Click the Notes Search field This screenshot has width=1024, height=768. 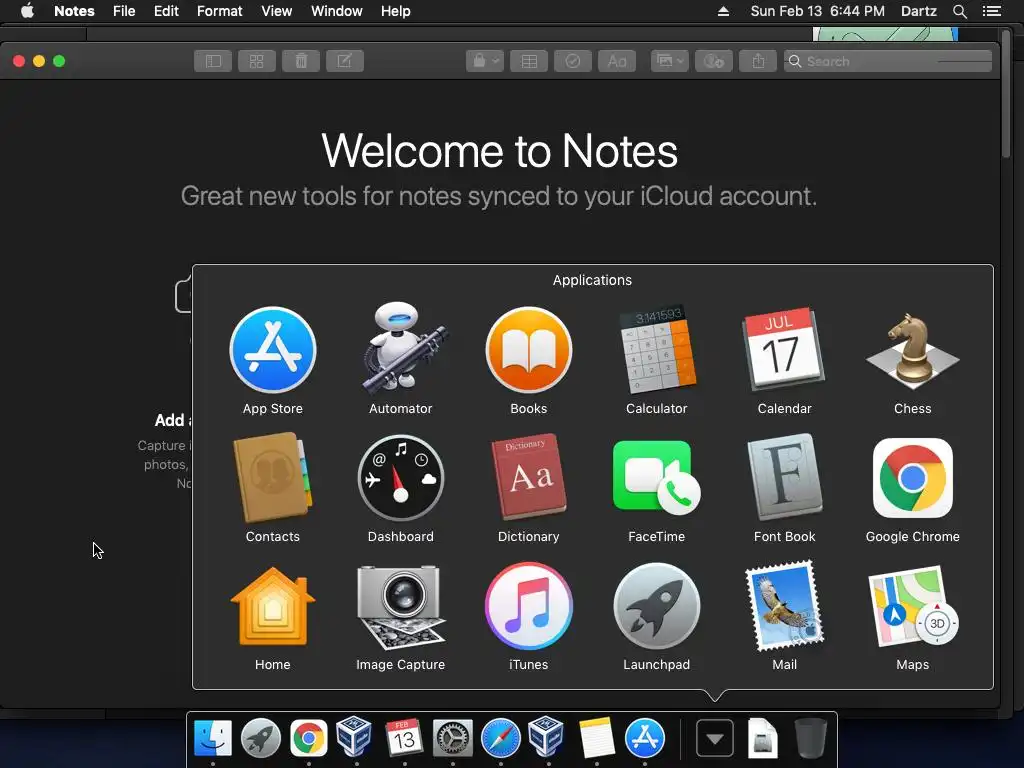point(888,61)
